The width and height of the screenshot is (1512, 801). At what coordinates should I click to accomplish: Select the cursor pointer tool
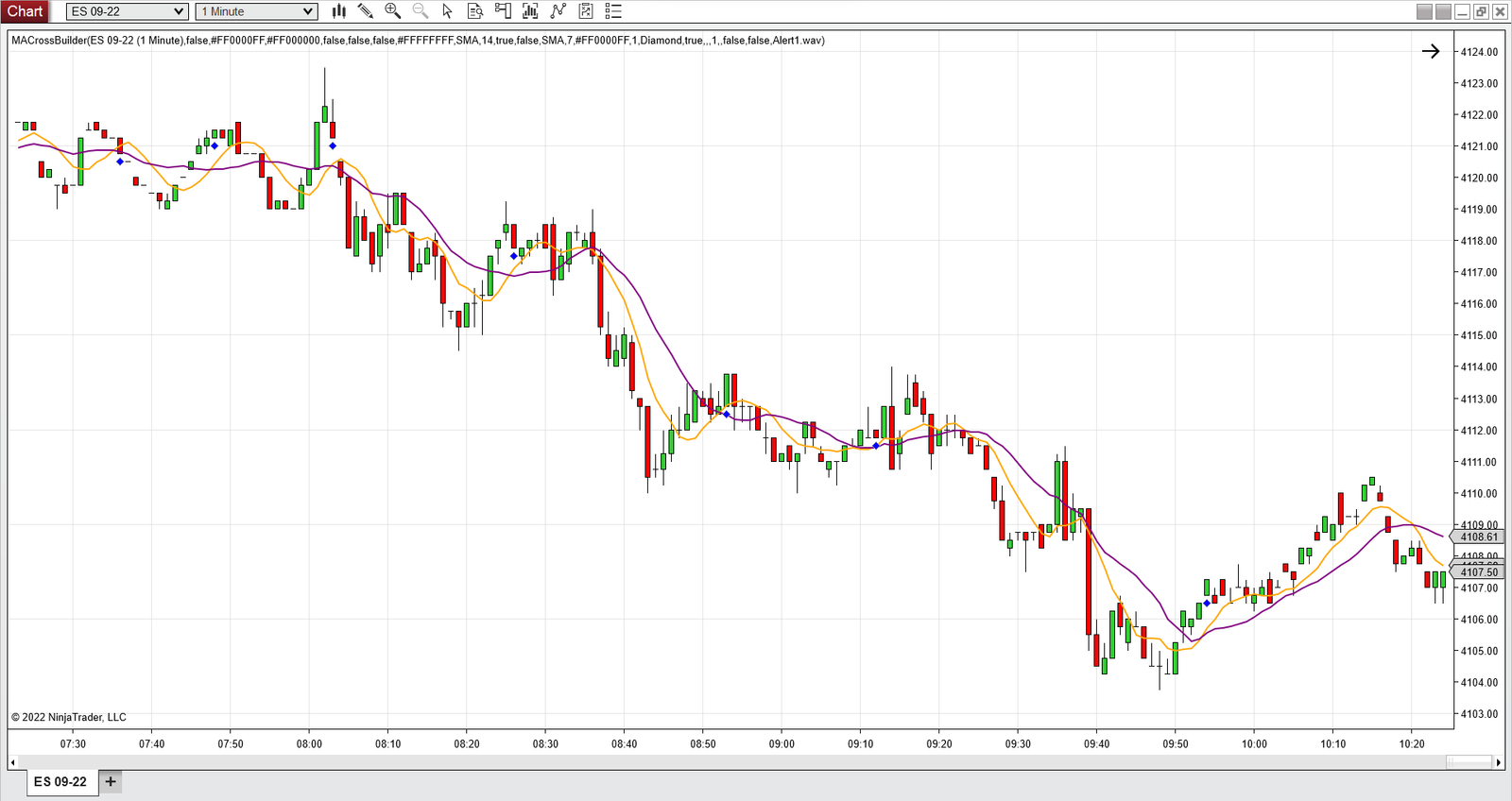pyautogui.click(x=447, y=11)
